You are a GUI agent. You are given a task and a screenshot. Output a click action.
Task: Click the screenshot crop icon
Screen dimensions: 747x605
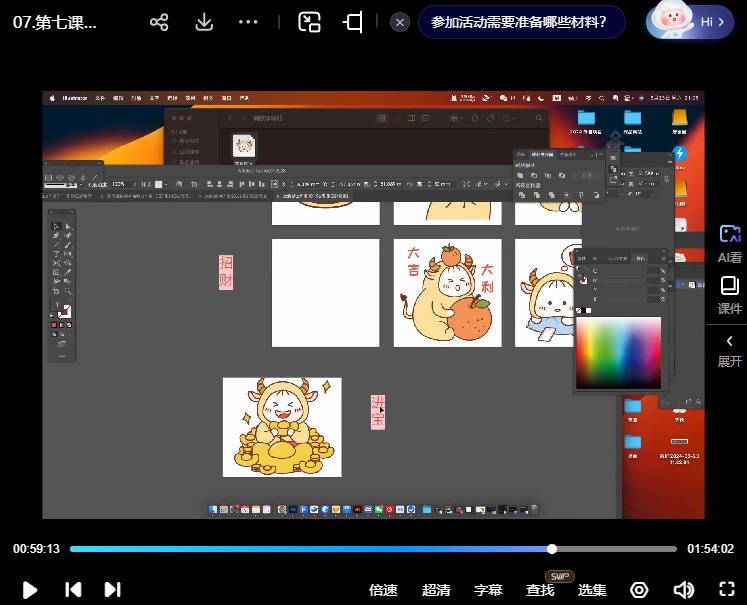click(353, 22)
